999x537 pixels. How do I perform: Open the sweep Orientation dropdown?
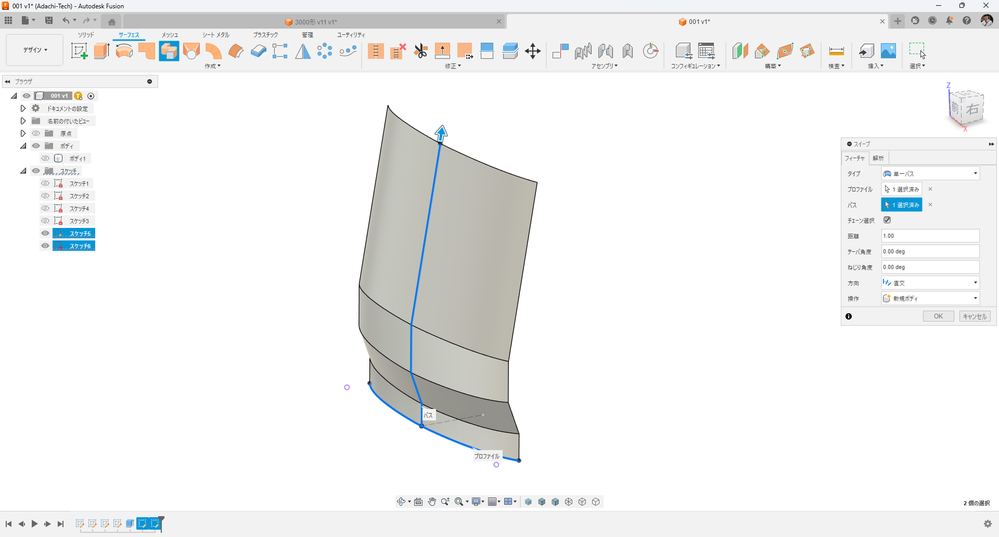(930, 283)
